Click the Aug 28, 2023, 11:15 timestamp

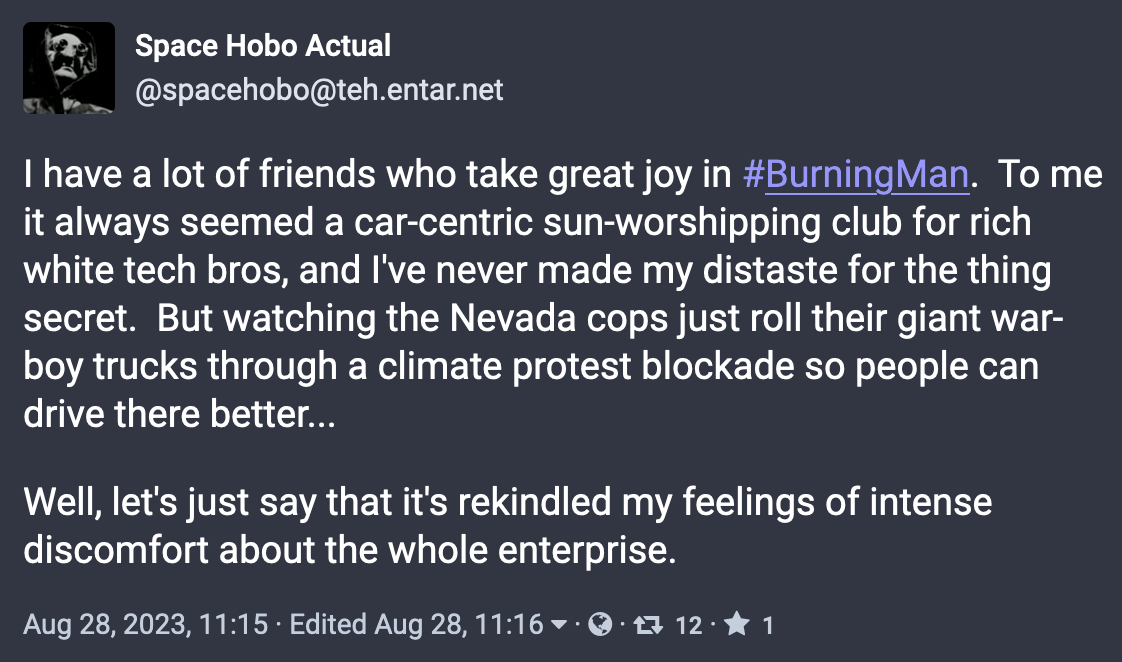point(146,626)
